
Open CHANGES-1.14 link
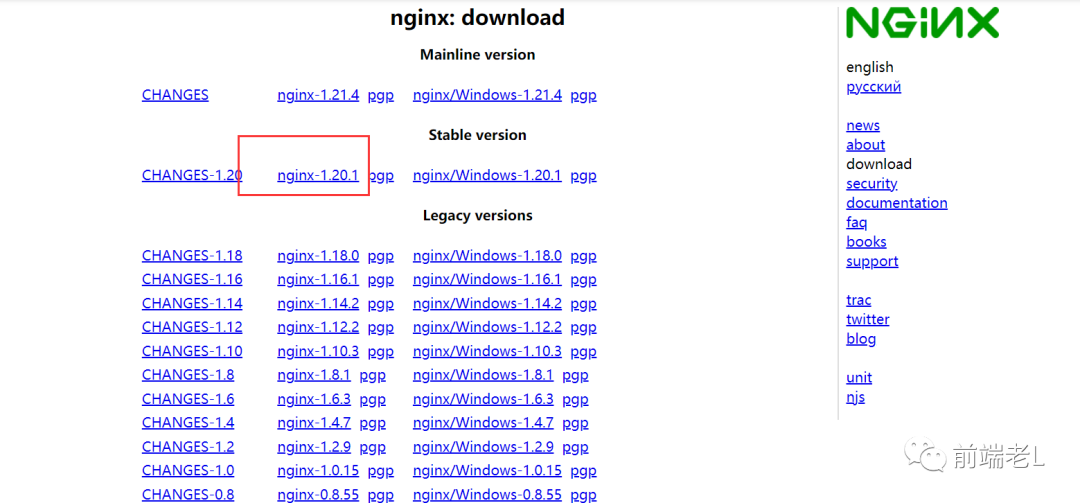(192, 303)
